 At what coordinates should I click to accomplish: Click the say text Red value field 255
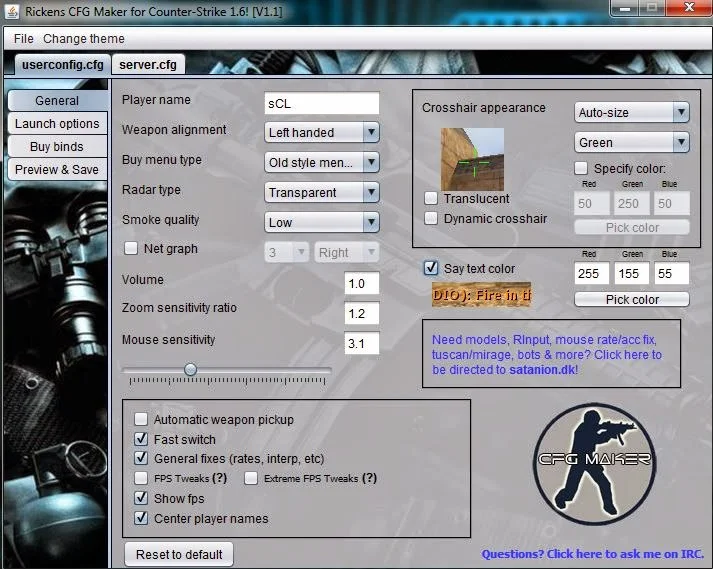(592, 273)
